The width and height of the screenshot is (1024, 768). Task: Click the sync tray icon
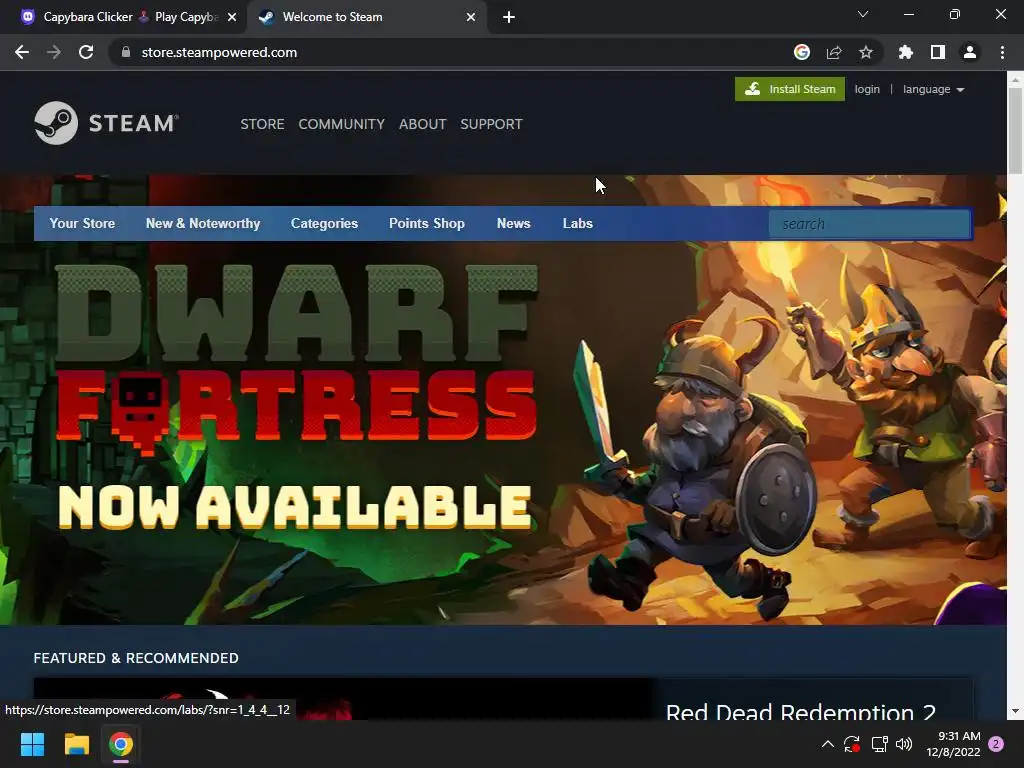(x=852, y=744)
